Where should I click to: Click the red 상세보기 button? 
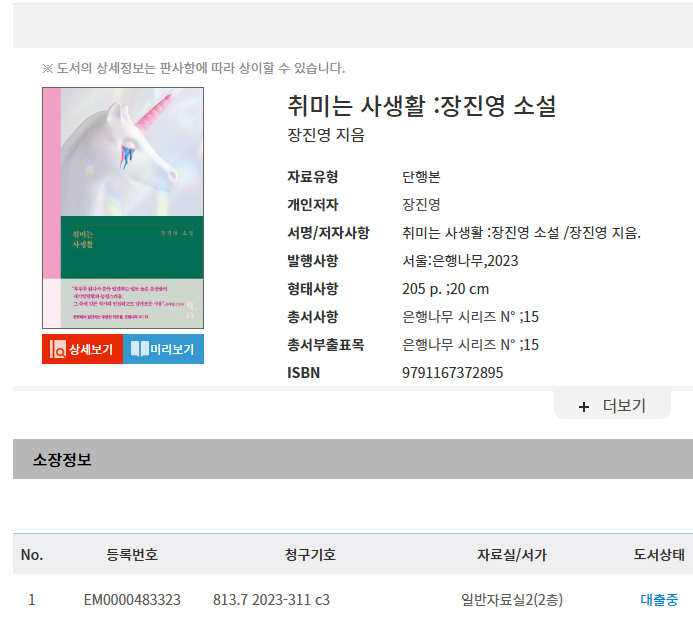pos(82,349)
